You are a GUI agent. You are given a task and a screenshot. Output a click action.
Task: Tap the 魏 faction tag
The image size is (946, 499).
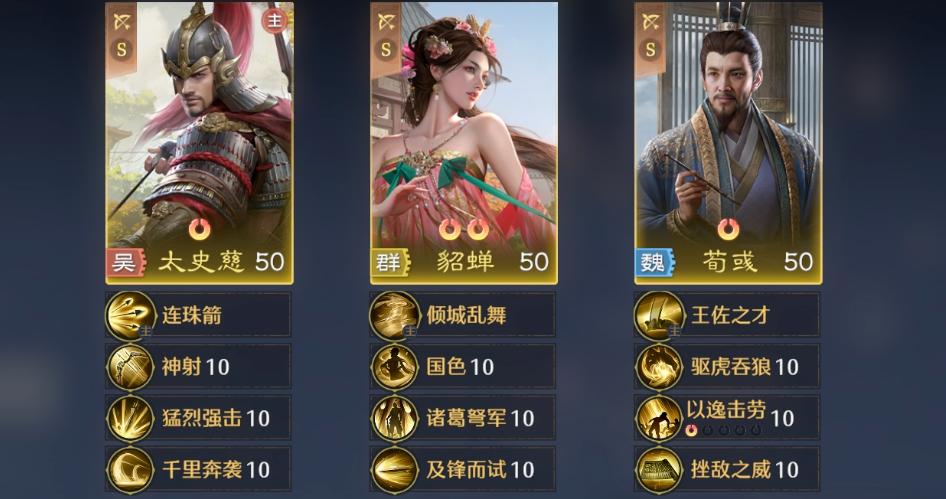pos(654,262)
